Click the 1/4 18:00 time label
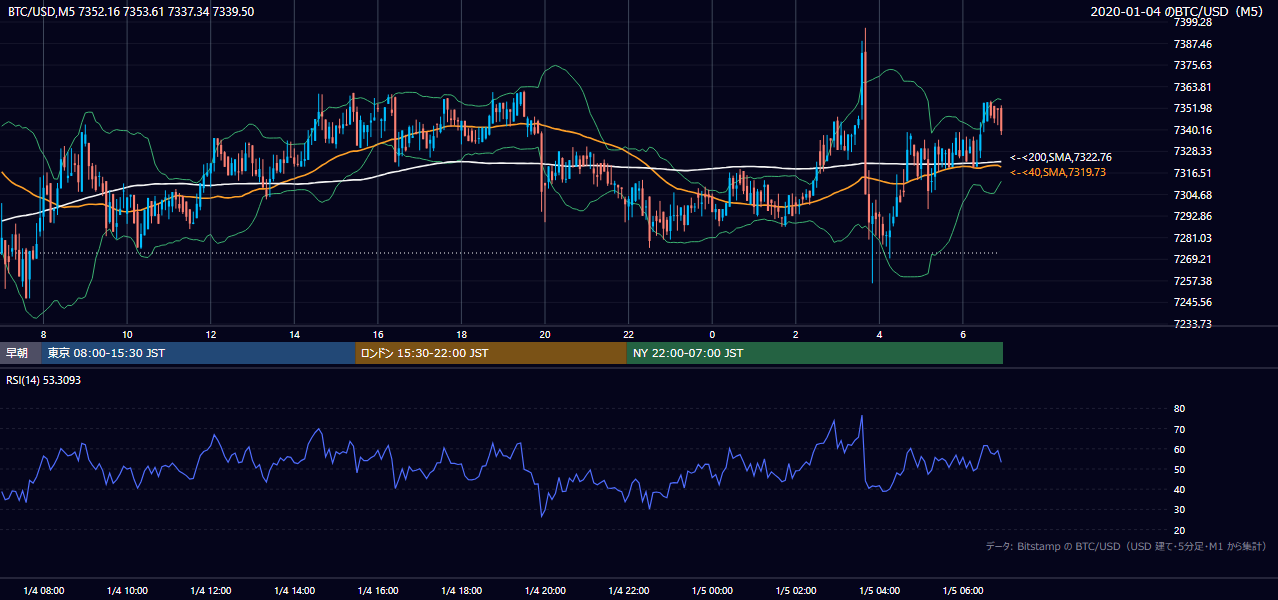 coord(461,591)
